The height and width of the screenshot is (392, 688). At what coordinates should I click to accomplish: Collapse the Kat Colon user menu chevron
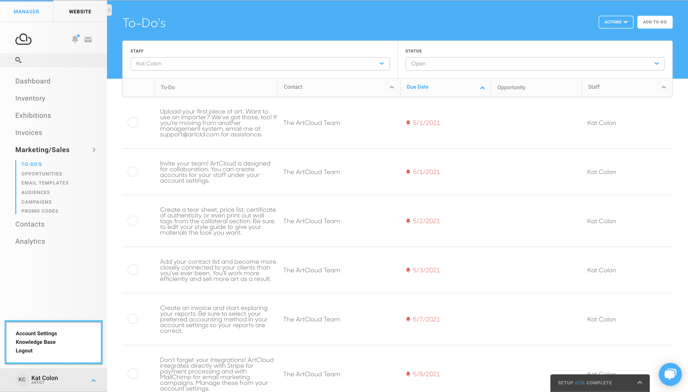[x=93, y=380]
